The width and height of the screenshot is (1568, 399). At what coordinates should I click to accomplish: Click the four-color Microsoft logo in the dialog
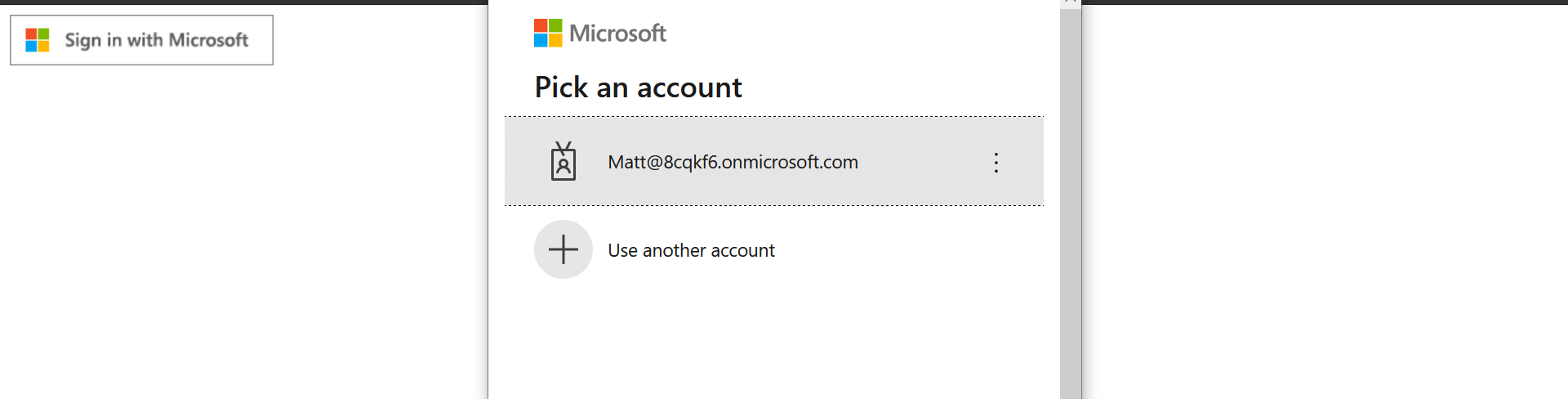pyautogui.click(x=548, y=34)
